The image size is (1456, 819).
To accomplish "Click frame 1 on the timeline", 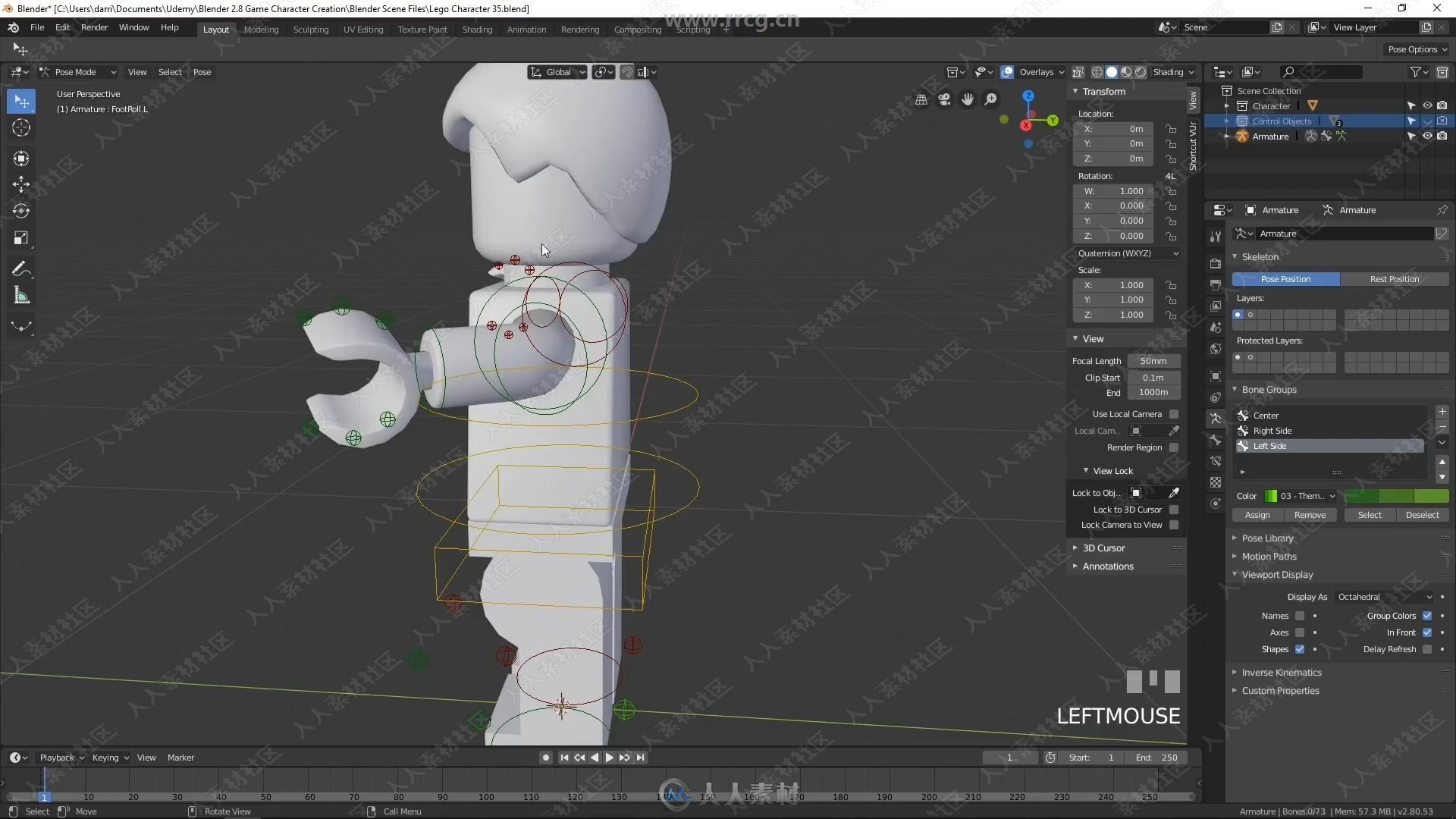I will [45, 796].
